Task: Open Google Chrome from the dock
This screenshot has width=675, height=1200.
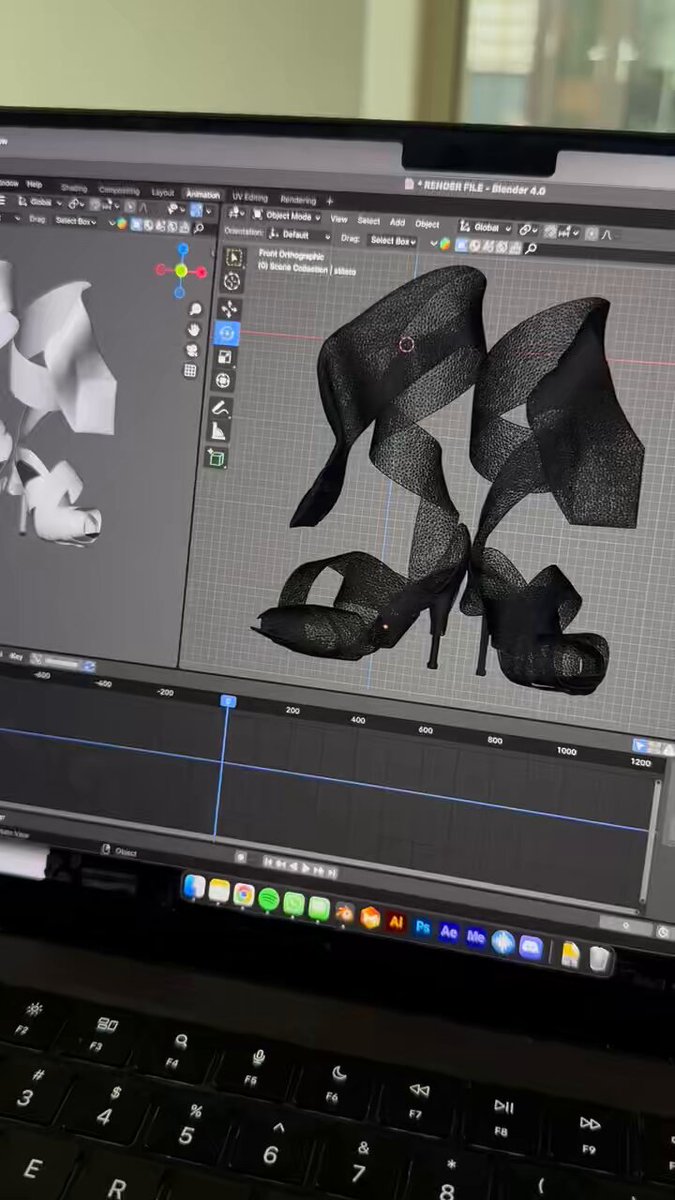Action: pyautogui.click(x=244, y=895)
